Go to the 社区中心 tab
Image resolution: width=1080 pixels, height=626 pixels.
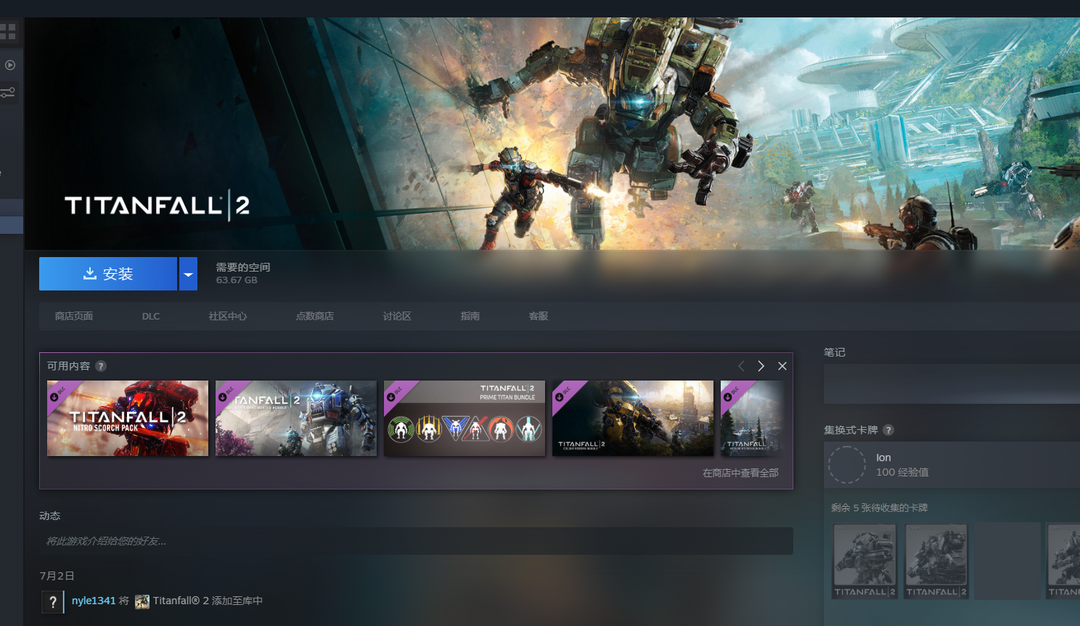tap(227, 316)
